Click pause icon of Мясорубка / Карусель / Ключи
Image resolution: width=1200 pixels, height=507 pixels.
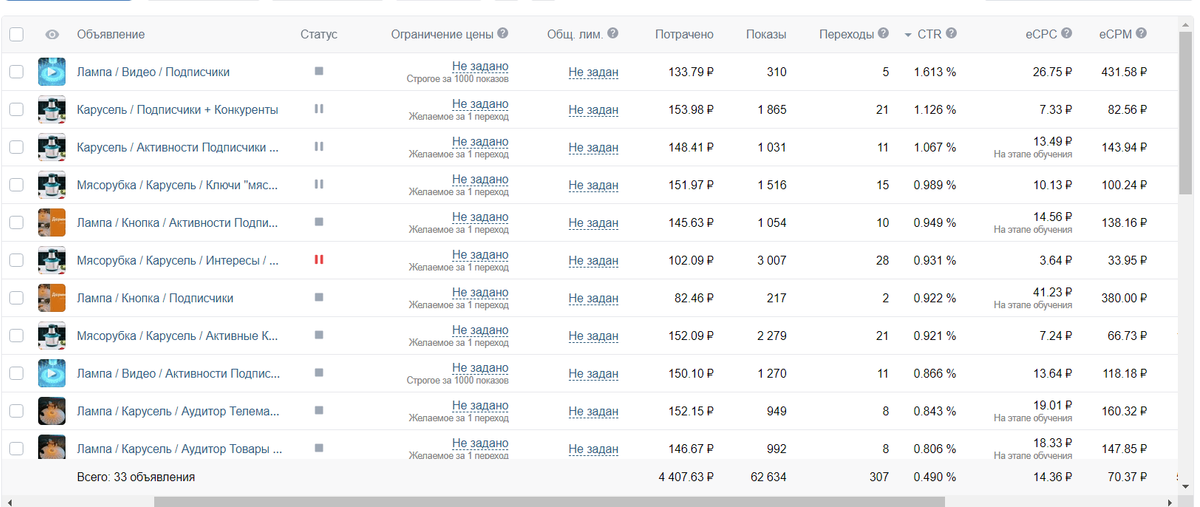319,184
